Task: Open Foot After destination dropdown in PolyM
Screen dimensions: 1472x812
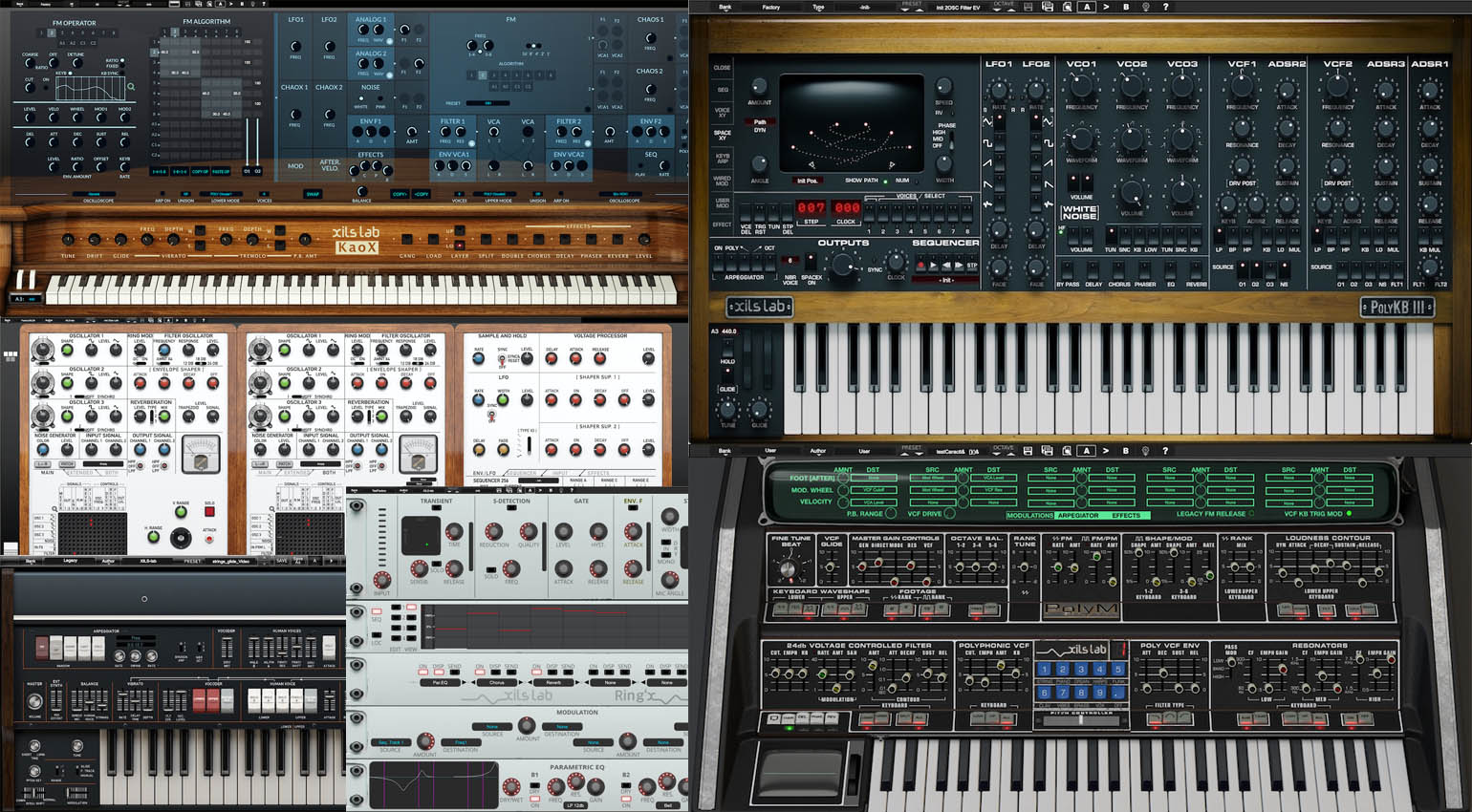Action: [x=873, y=479]
